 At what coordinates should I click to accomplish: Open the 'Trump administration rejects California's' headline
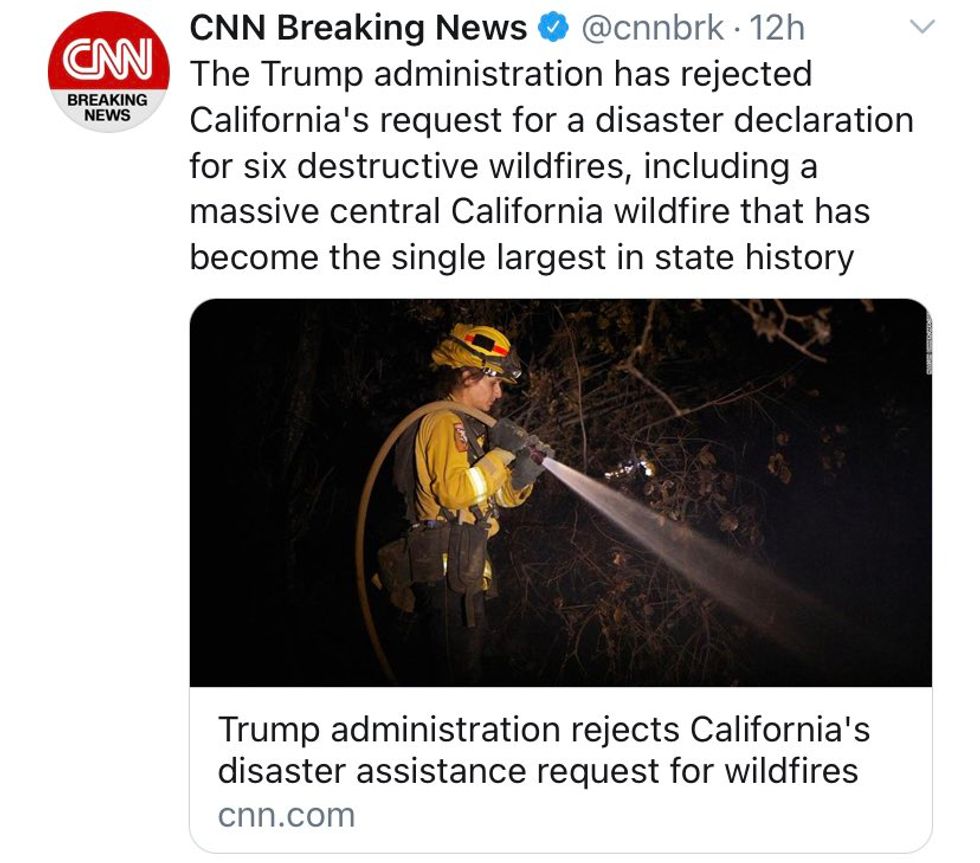543,730
